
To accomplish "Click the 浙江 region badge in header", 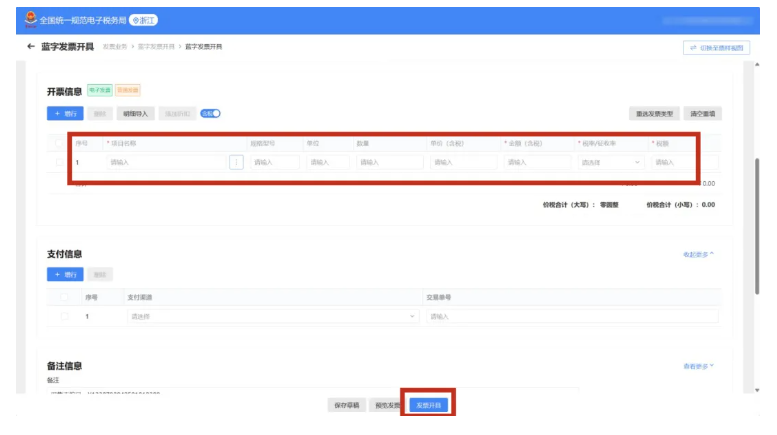I will [144, 20].
